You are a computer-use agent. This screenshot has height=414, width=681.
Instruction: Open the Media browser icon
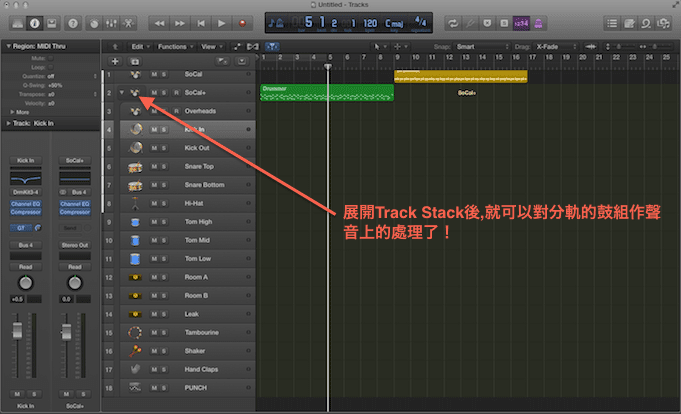pyautogui.click(x=664, y=23)
